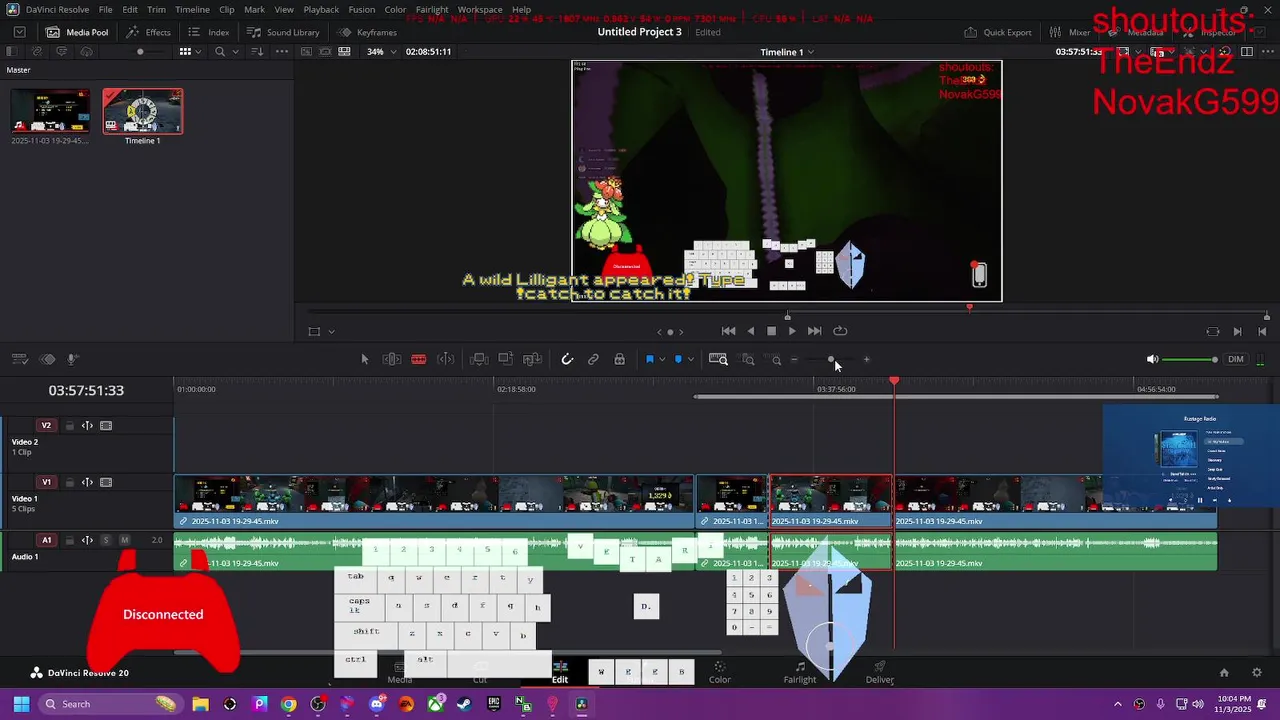Viewport: 1280px width, 720px height.
Task: Lock the V1 video track
Action: click(x=70, y=482)
